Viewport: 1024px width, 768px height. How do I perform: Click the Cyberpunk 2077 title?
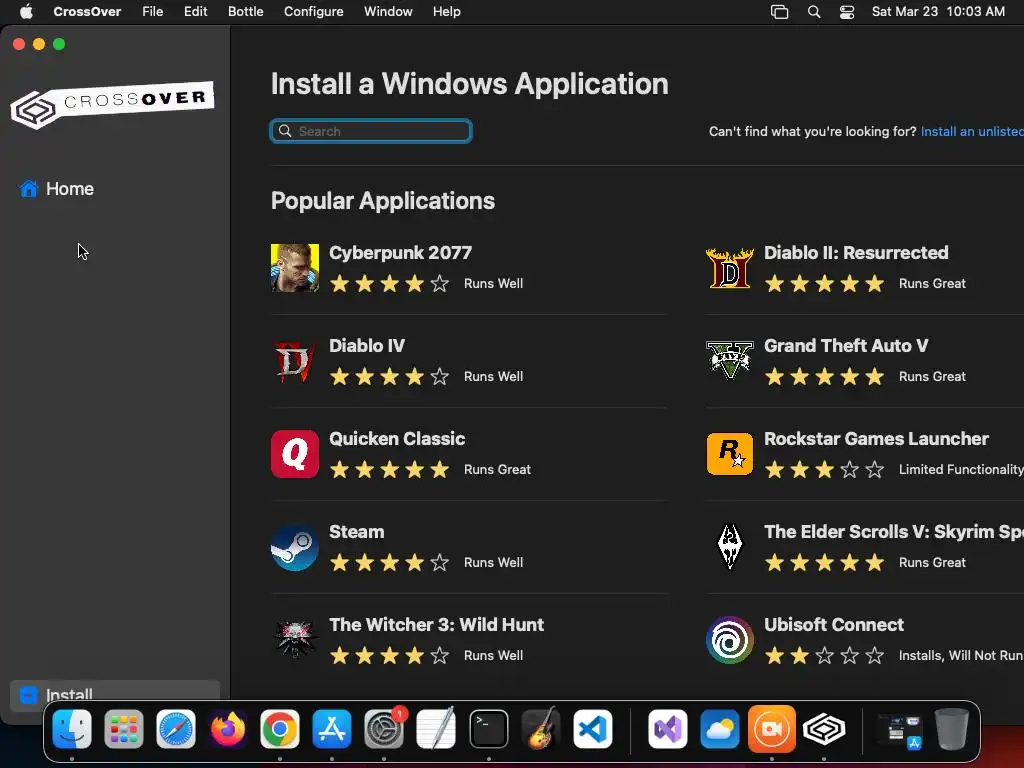(400, 253)
